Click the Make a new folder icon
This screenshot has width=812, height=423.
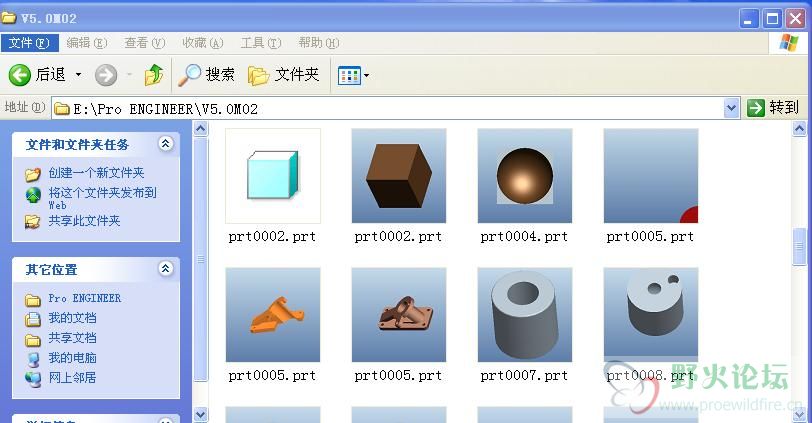pos(33,174)
